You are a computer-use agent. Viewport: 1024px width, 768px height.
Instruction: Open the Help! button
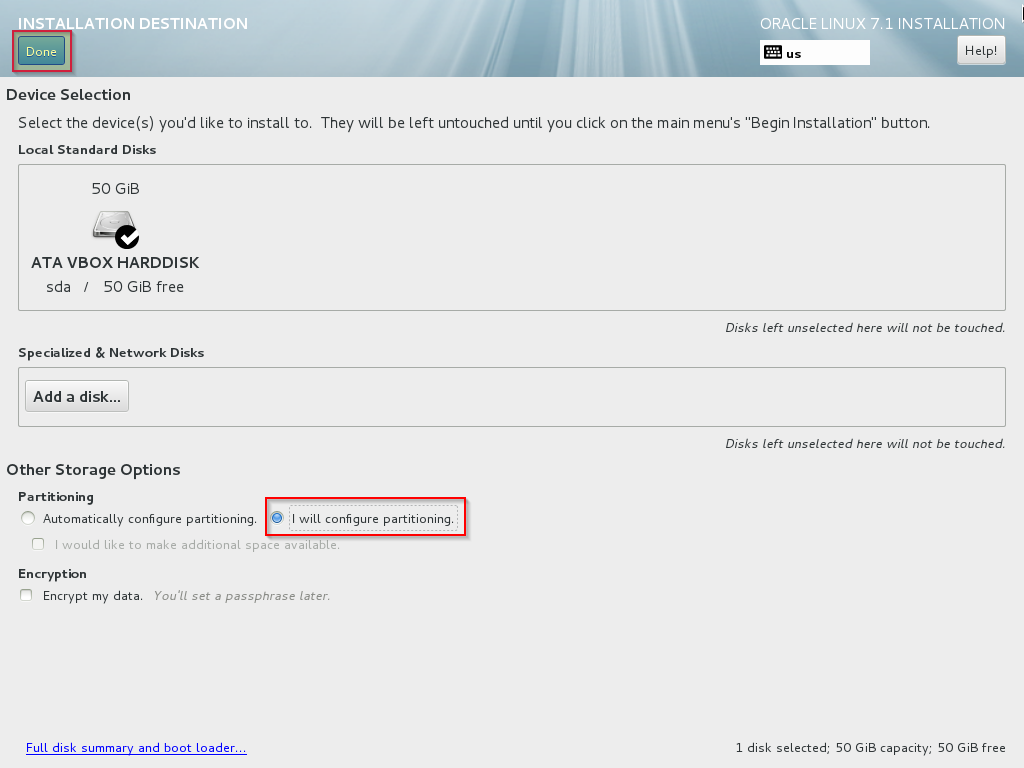981,51
